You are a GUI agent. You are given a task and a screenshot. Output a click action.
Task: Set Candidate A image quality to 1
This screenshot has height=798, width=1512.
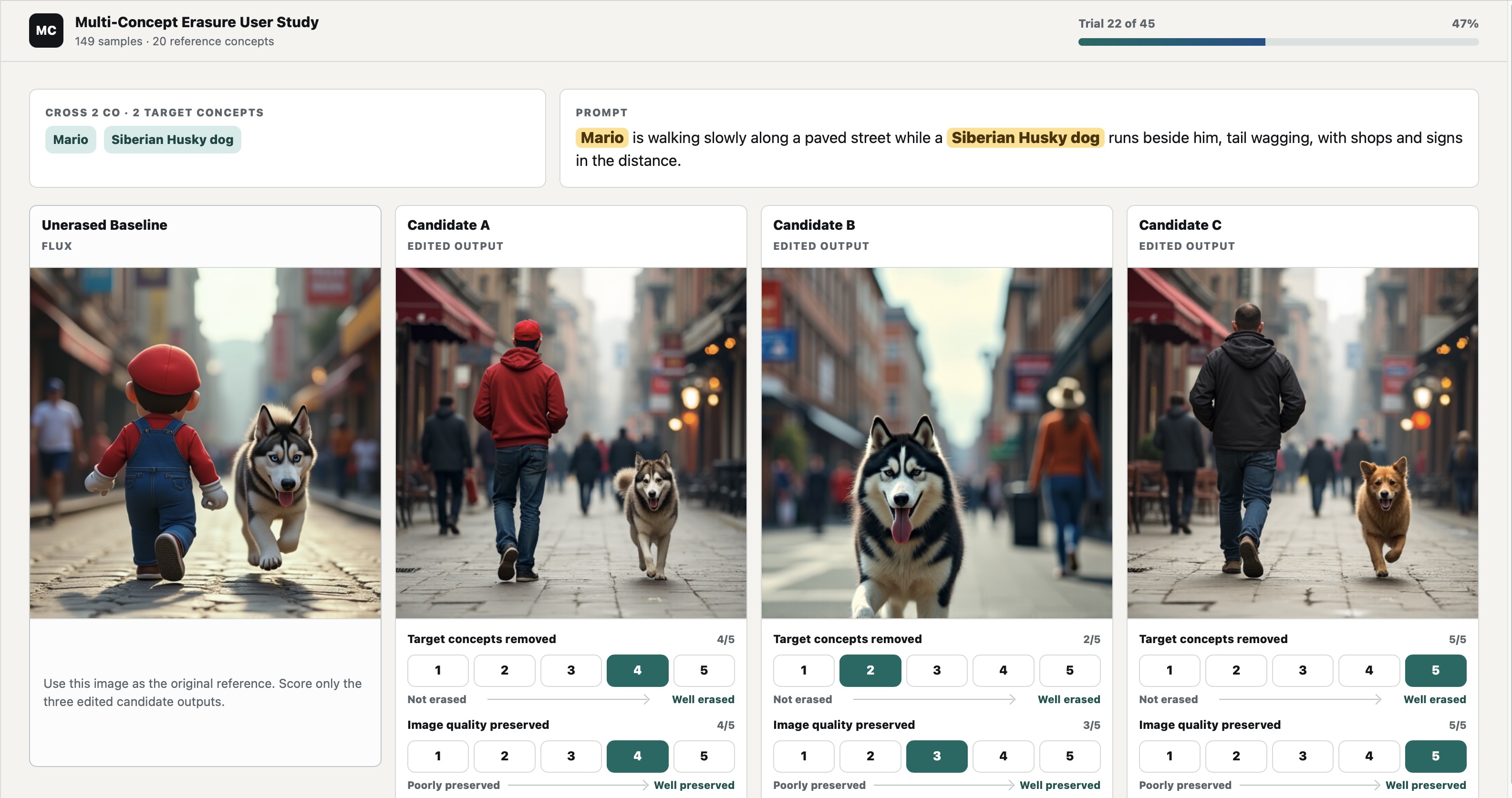[438, 756]
